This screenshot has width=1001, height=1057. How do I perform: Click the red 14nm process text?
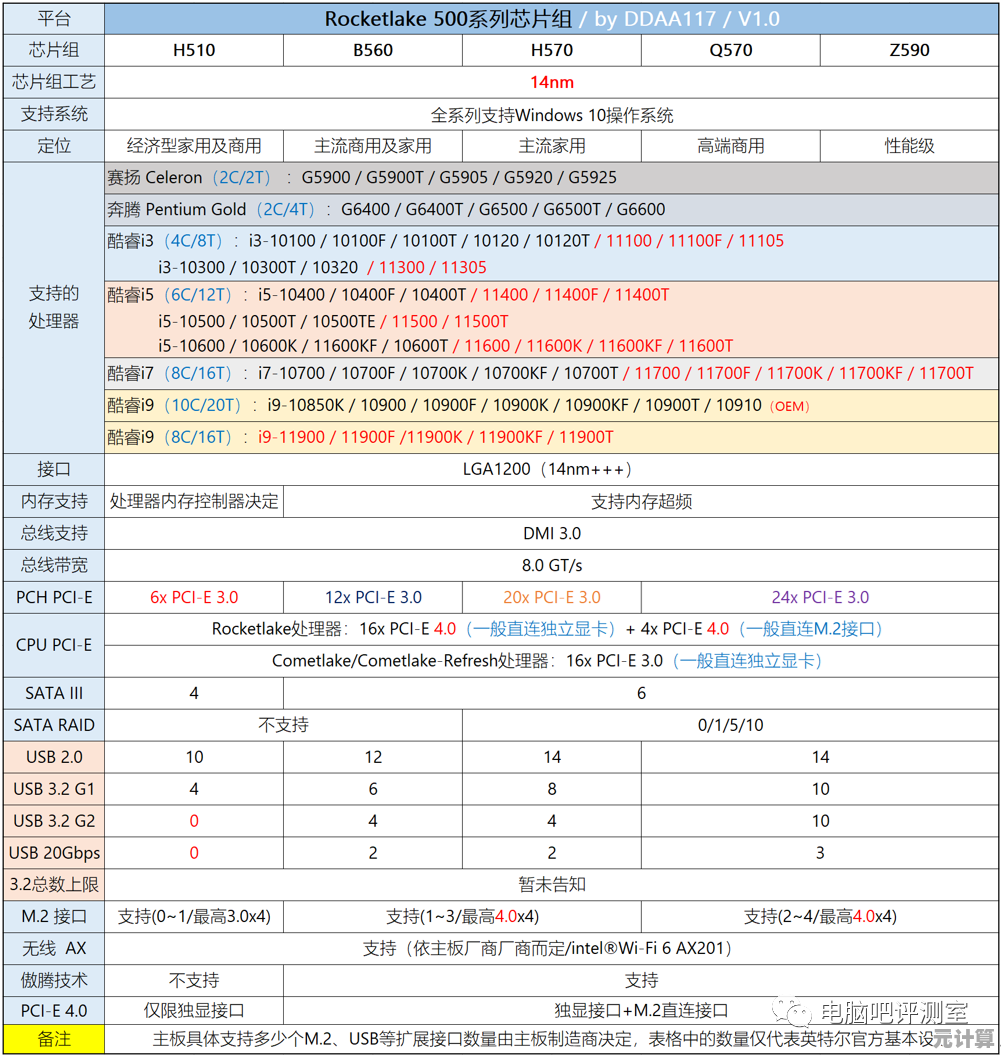click(552, 82)
